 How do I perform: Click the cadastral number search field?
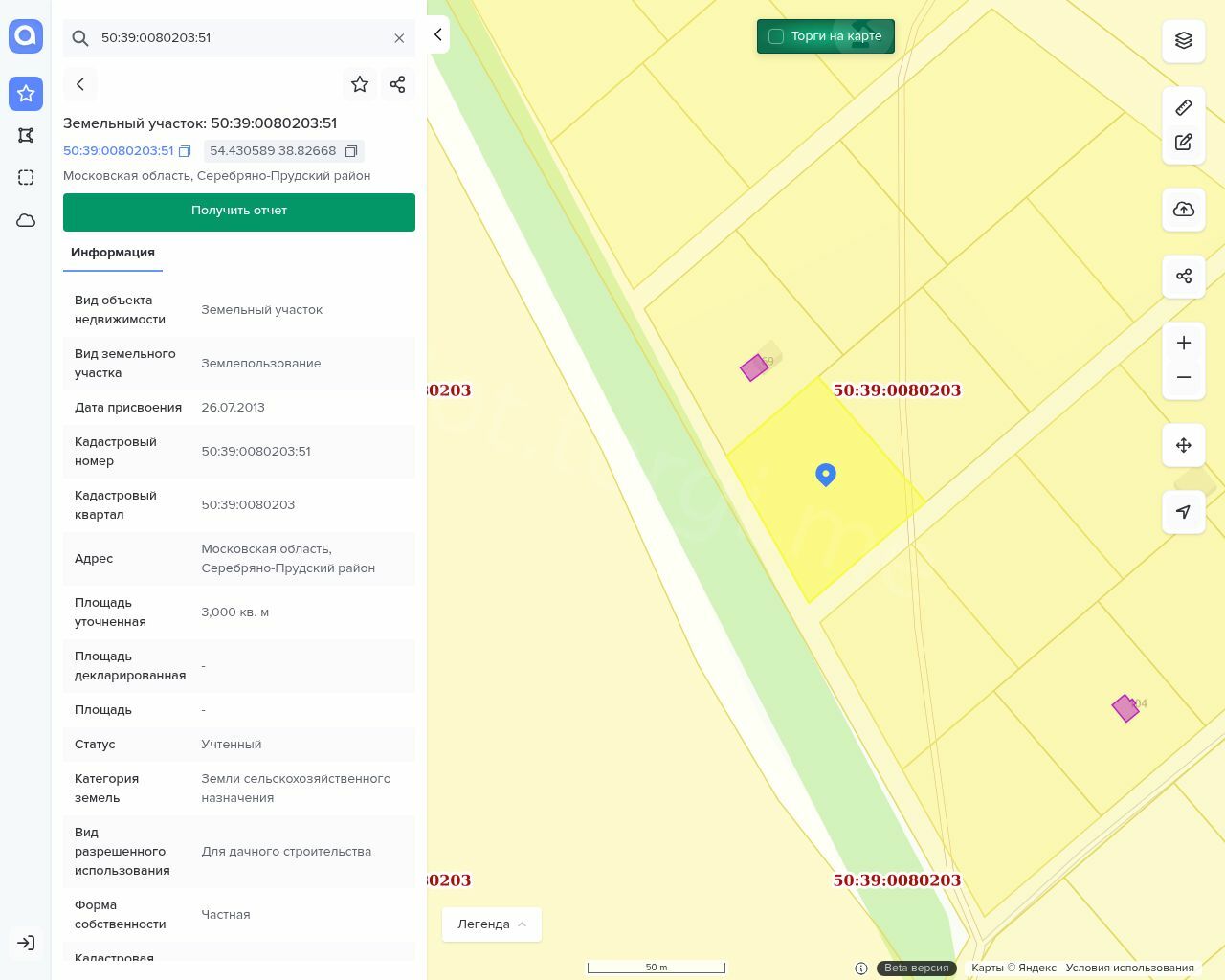pos(239,38)
